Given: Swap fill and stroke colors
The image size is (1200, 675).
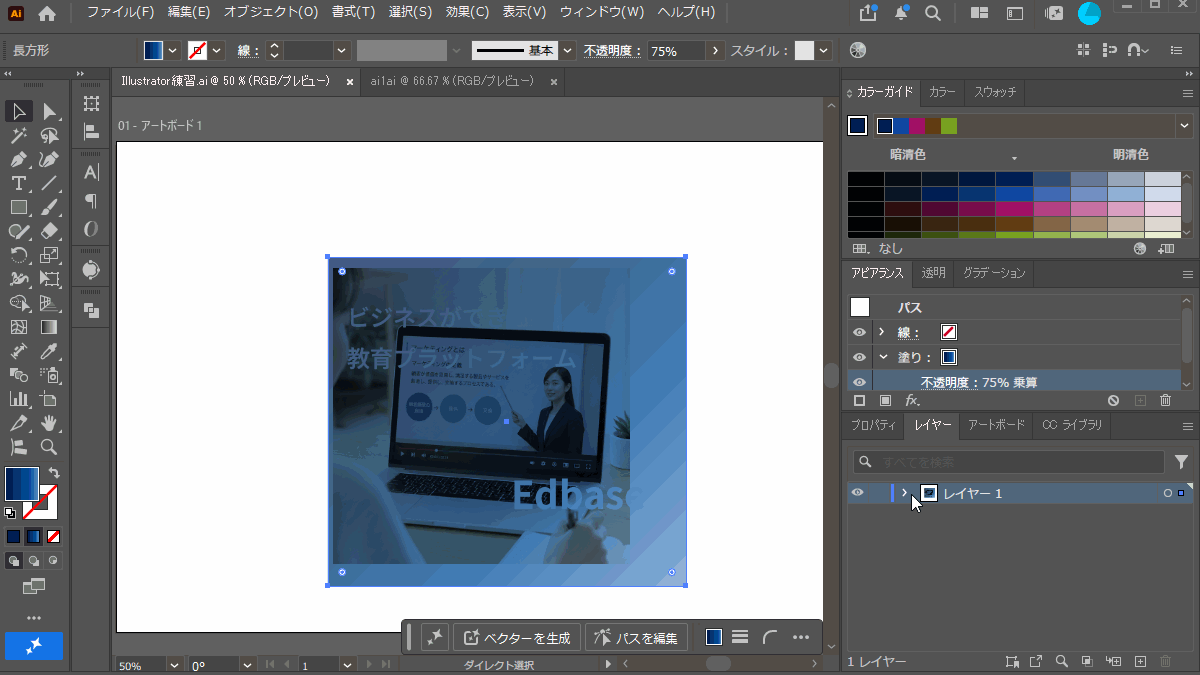Looking at the screenshot, I should (53, 473).
